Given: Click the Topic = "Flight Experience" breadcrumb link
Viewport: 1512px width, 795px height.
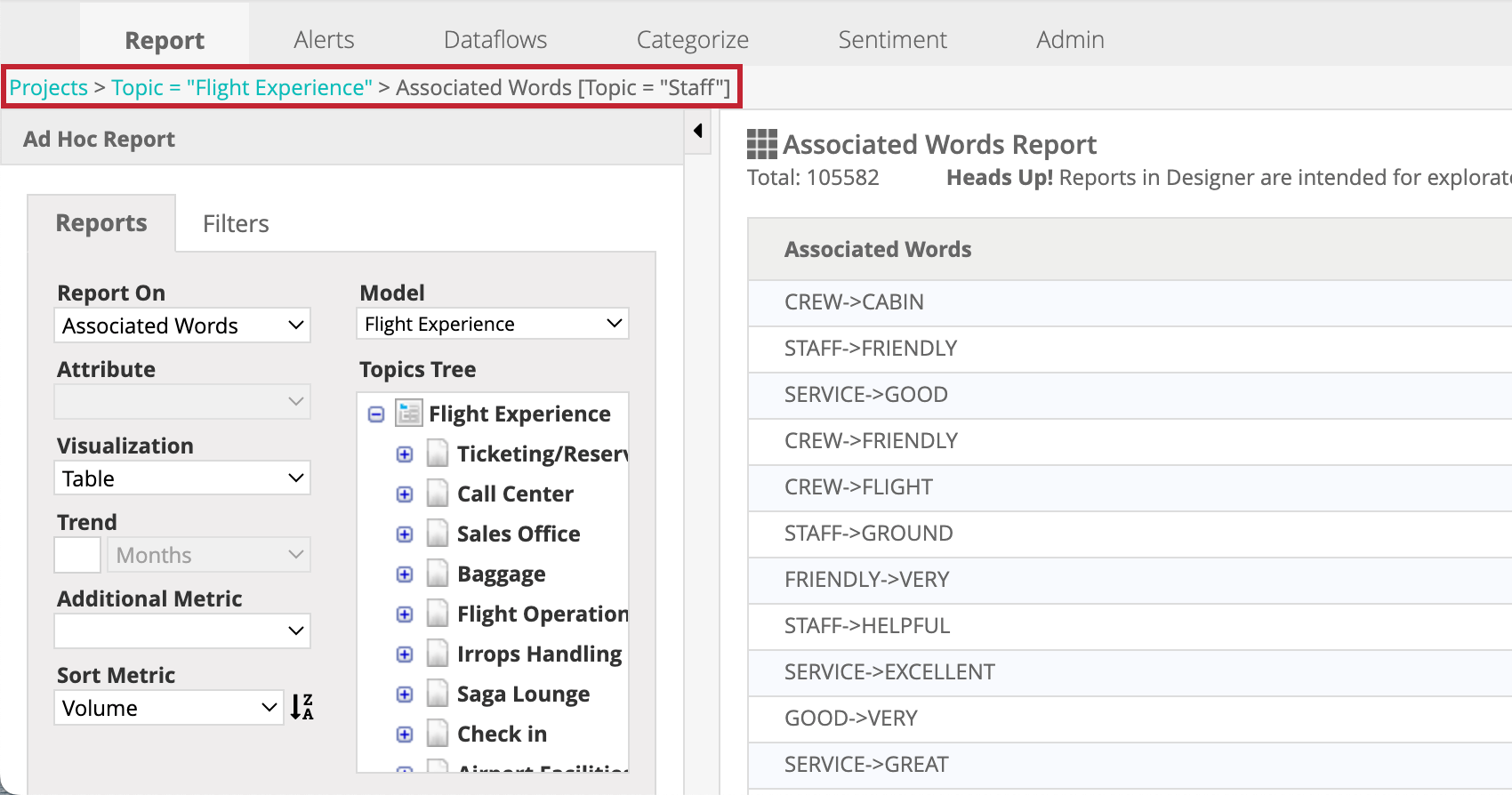Looking at the screenshot, I should click(242, 88).
